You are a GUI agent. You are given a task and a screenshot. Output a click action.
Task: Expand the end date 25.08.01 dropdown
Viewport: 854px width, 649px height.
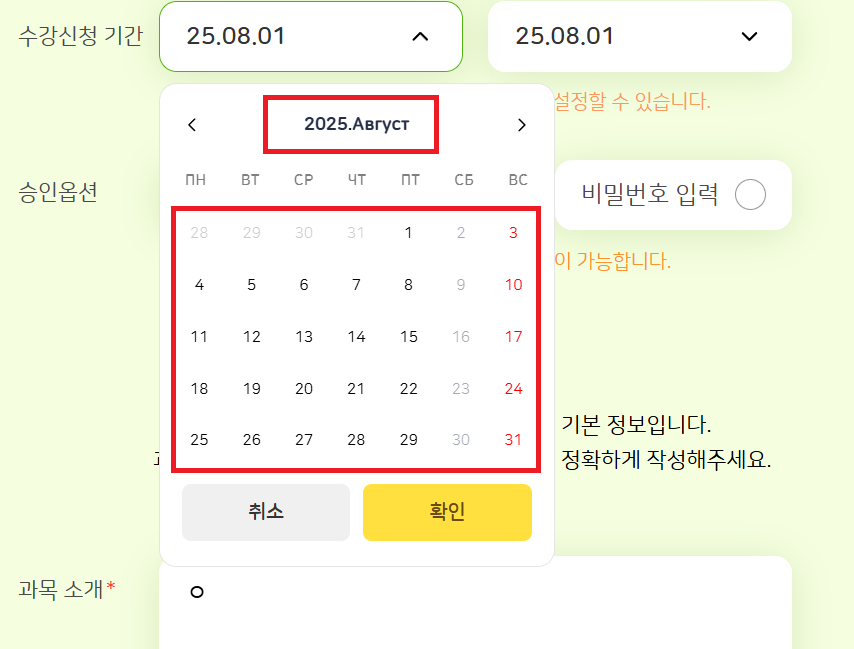(749, 36)
